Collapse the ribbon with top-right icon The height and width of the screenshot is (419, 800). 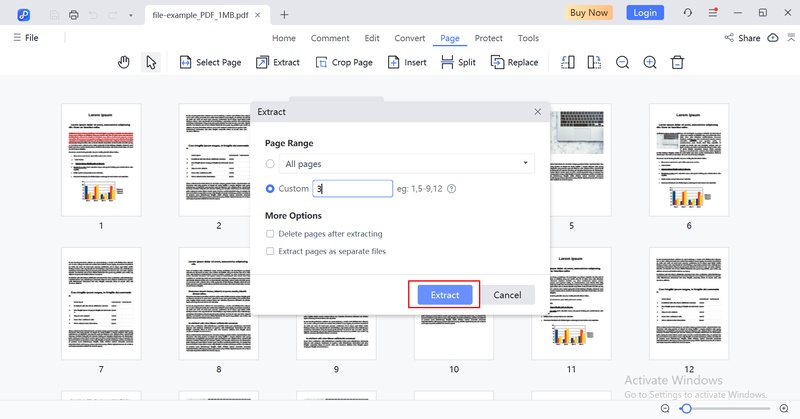791,37
